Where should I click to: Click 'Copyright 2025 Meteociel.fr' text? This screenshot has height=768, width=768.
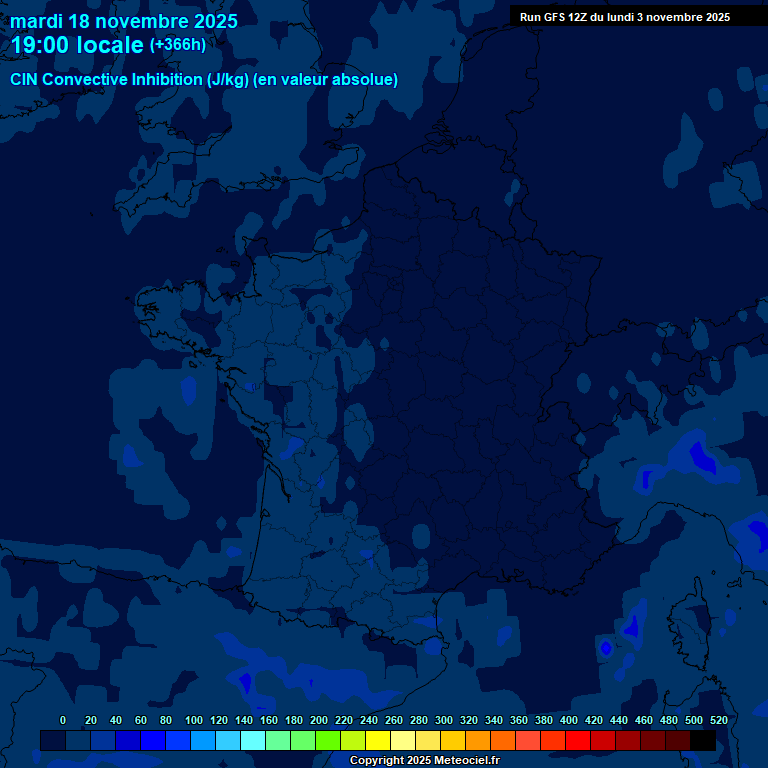(425, 760)
